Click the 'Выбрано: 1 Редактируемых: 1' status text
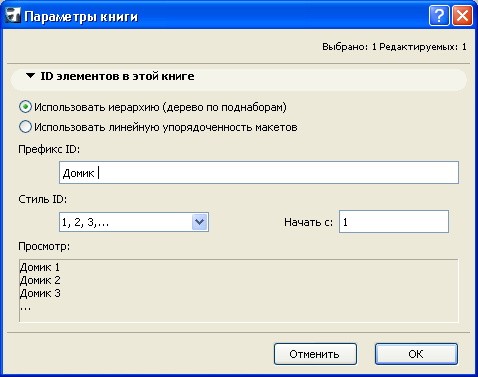 (394, 47)
